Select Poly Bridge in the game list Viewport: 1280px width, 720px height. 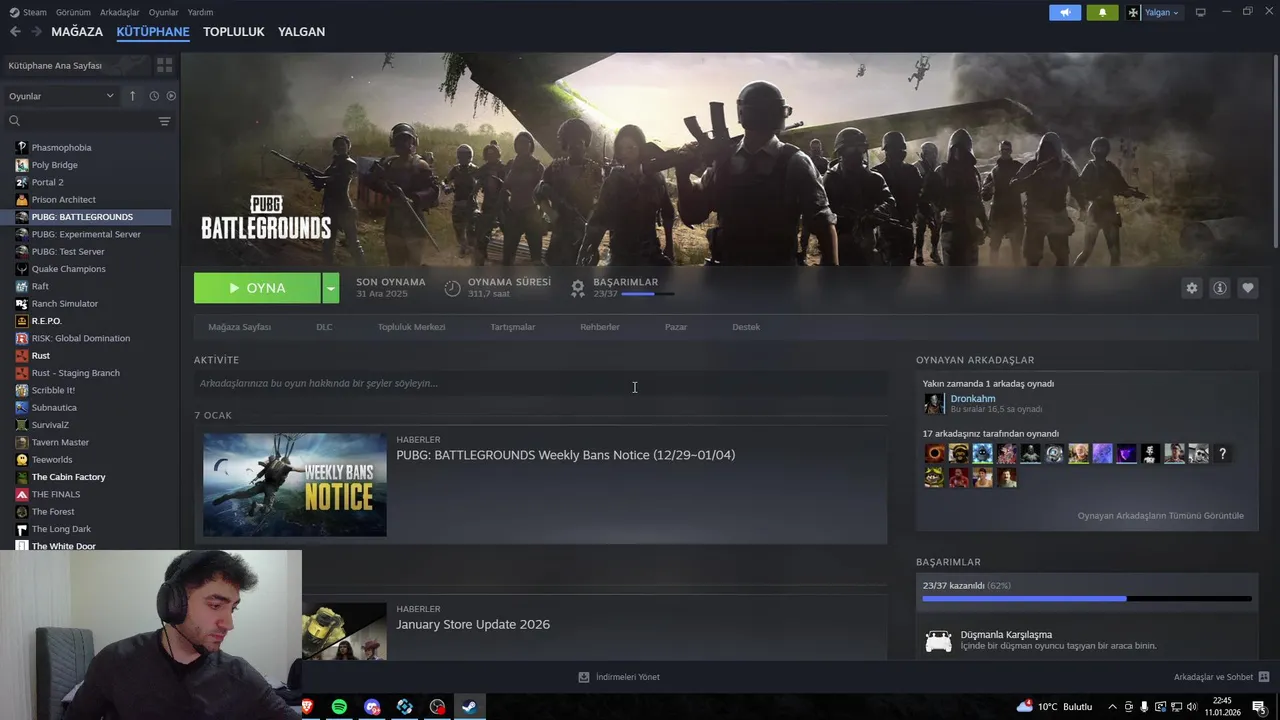point(54,165)
